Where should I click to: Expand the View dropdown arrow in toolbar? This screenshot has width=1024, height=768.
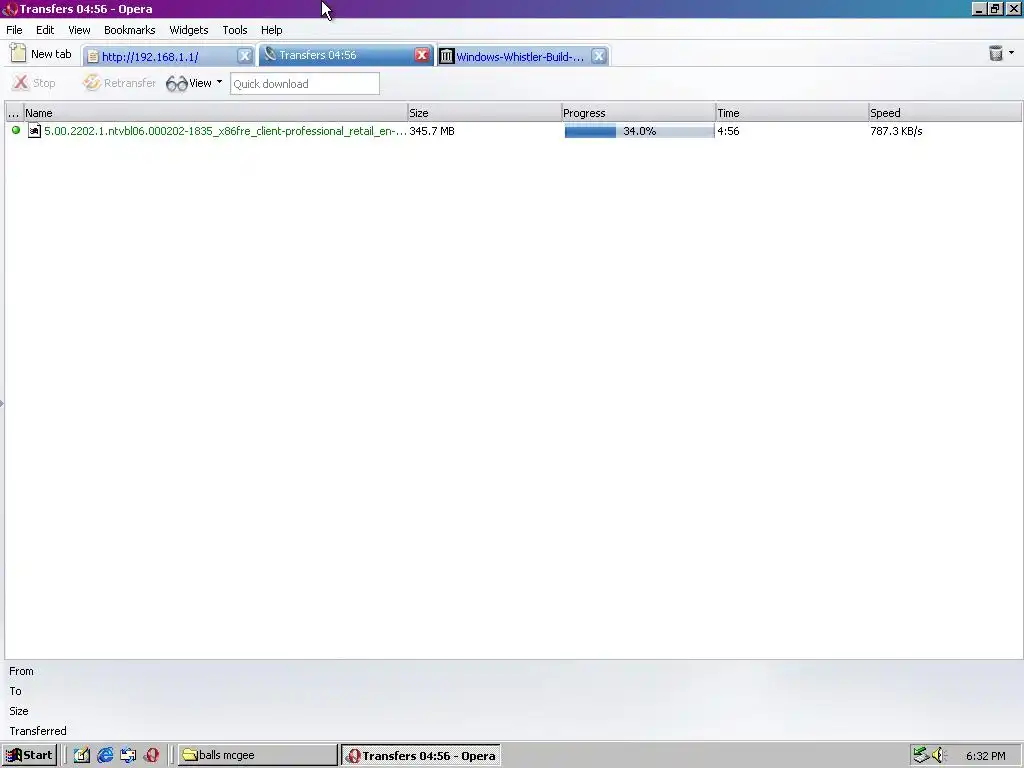click(x=219, y=82)
